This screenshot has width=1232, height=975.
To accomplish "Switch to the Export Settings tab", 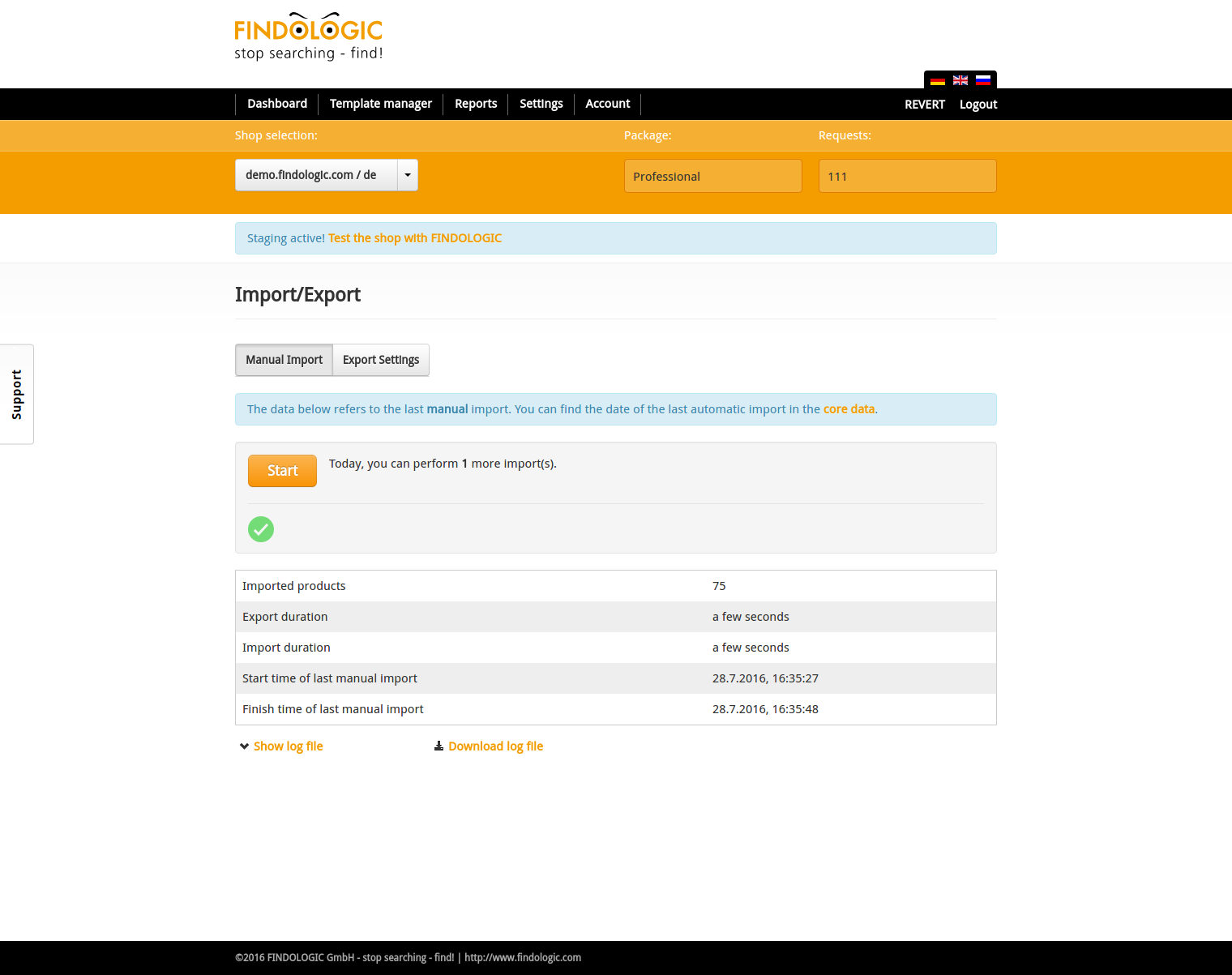I will coord(381,360).
